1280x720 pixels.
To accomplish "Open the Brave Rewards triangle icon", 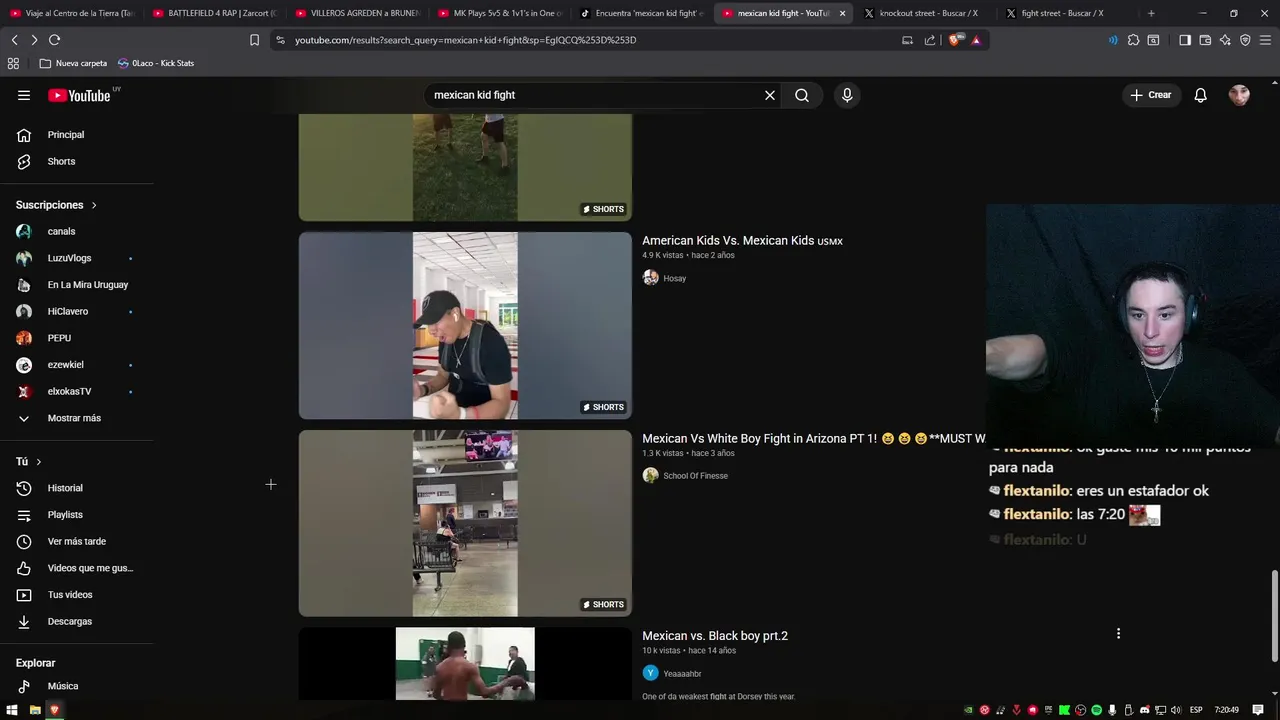I will [x=976, y=40].
